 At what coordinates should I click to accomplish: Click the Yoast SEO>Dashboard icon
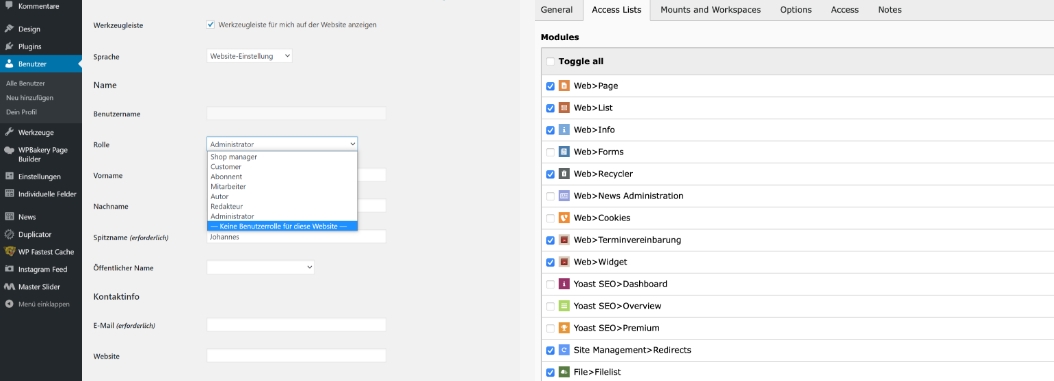tap(565, 284)
